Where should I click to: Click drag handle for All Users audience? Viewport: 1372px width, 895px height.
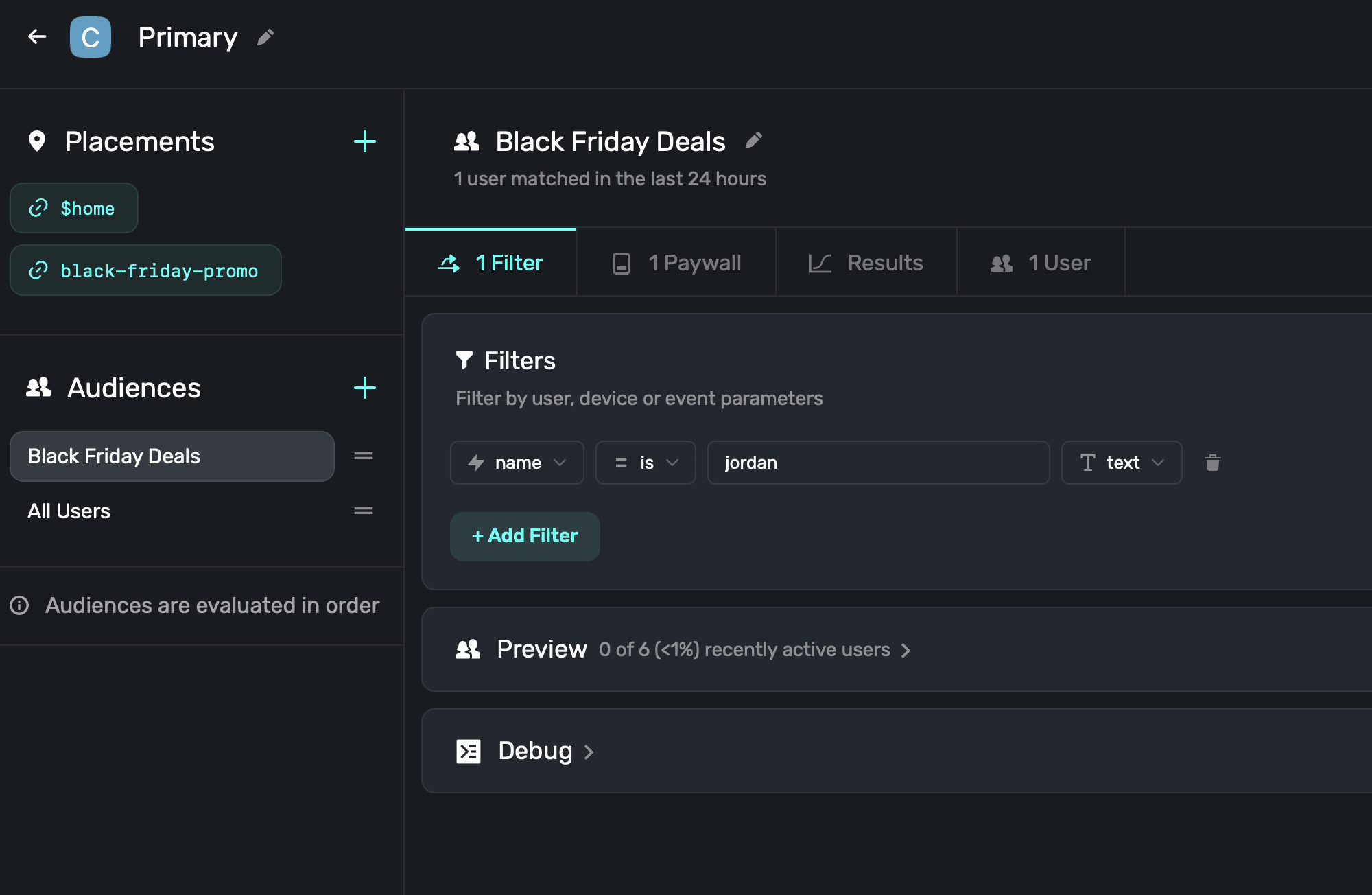(363, 511)
